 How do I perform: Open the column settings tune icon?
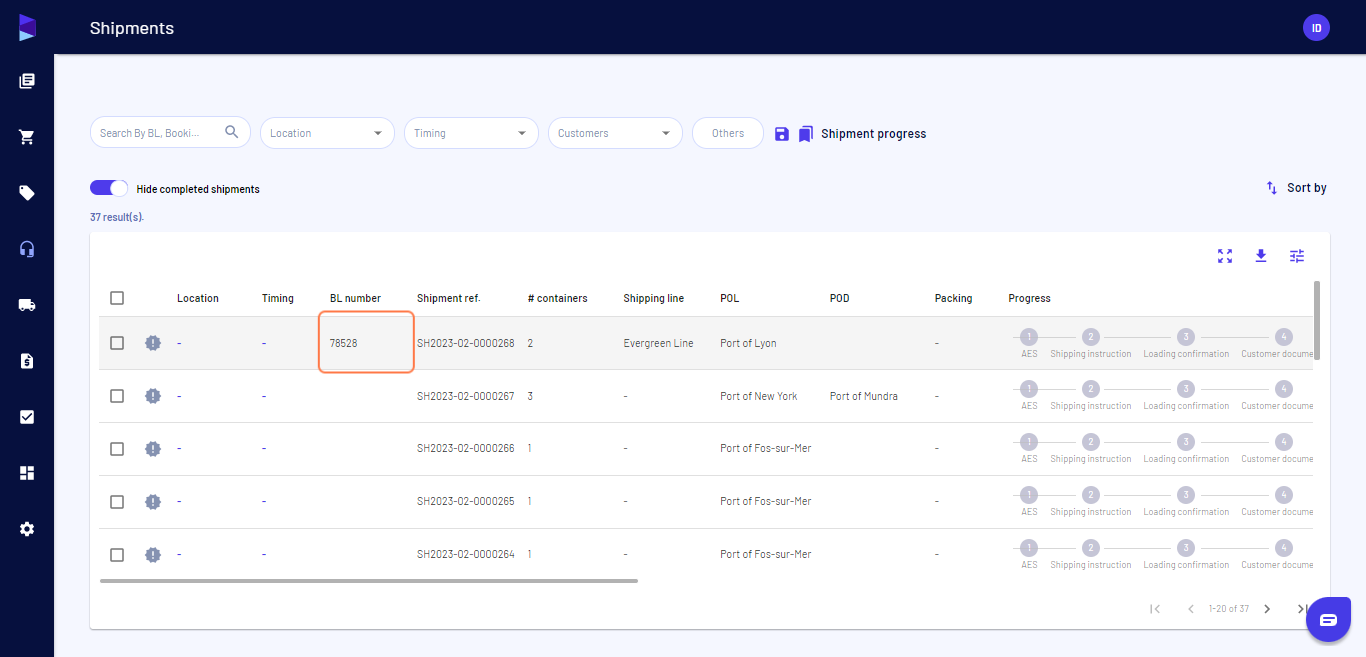[x=1297, y=256]
